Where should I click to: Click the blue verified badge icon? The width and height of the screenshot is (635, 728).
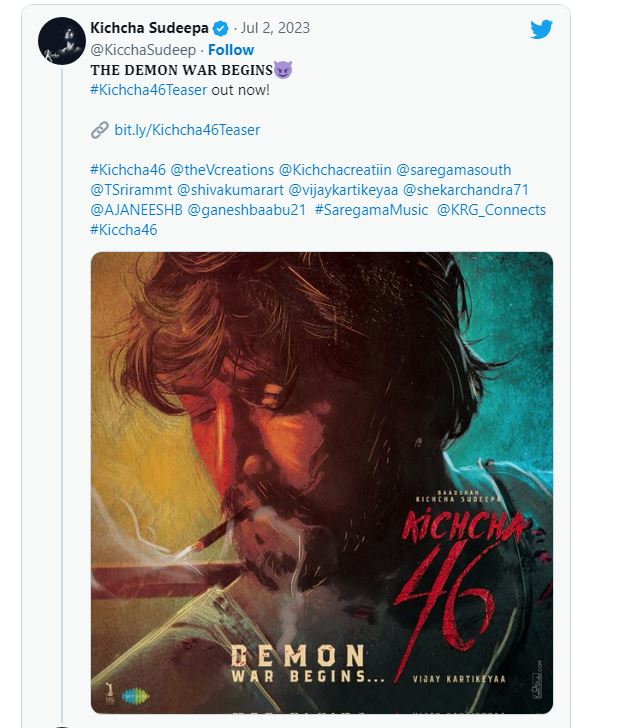[220, 29]
